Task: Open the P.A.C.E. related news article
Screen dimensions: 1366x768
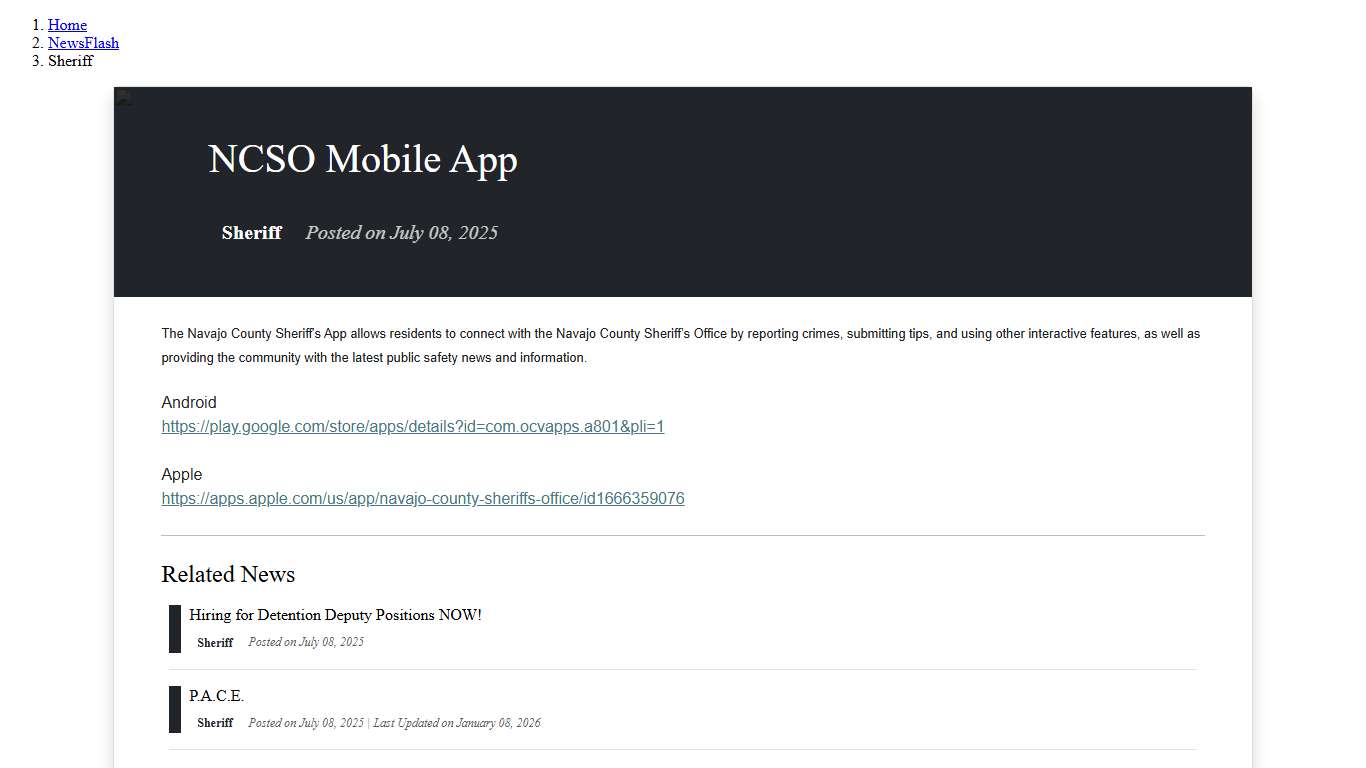Action: 217,695
